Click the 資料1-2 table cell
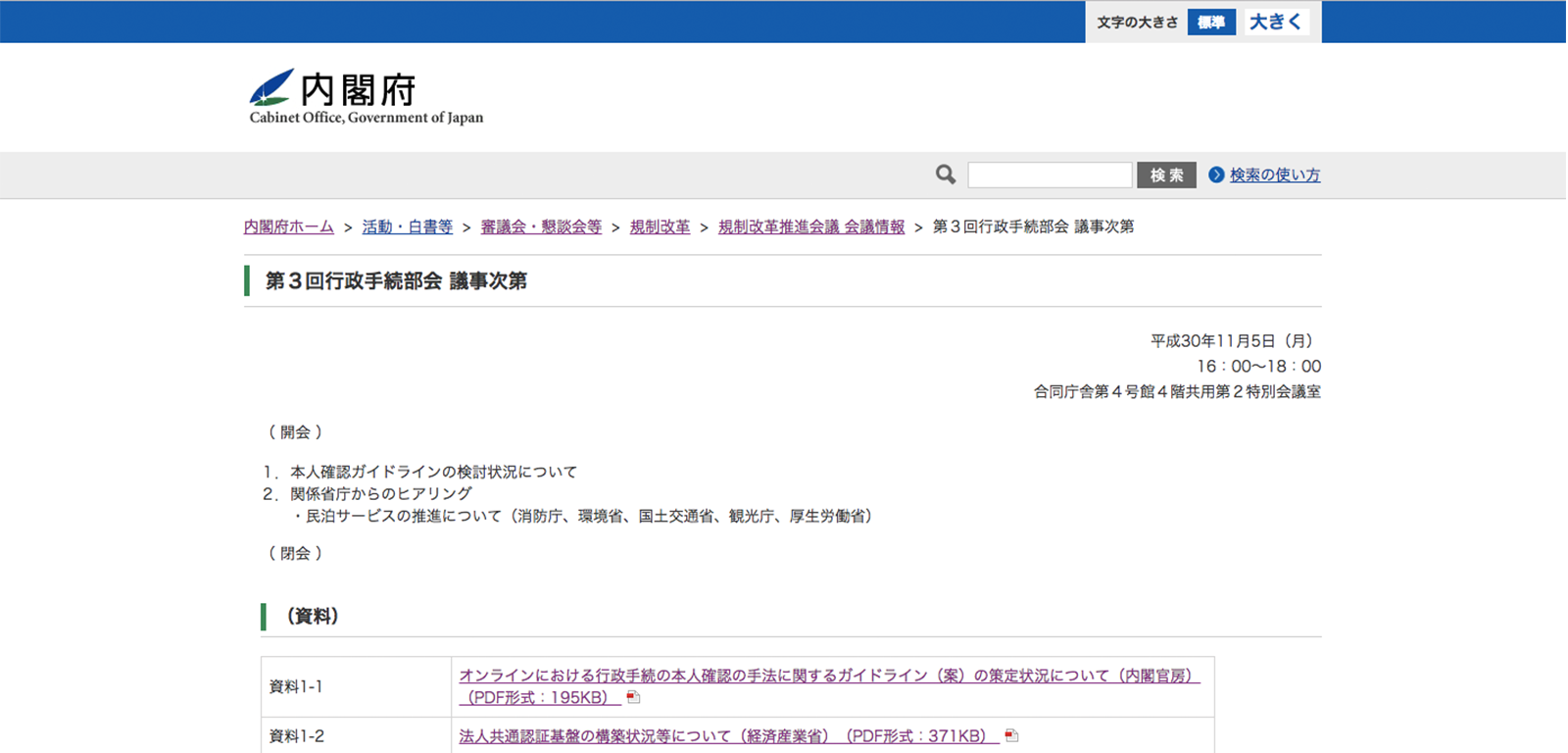This screenshot has width=1568, height=753. click(x=356, y=735)
